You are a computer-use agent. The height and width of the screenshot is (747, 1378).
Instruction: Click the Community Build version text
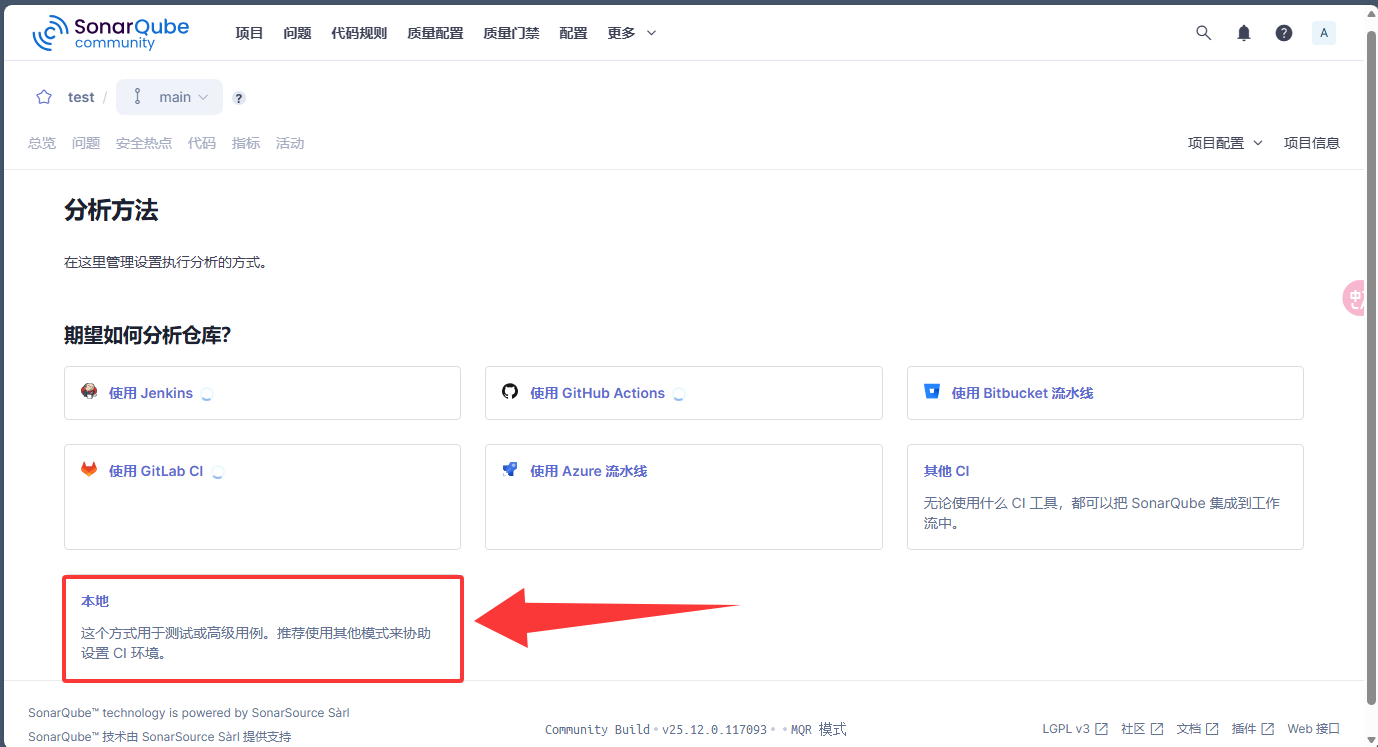[655, 730]
